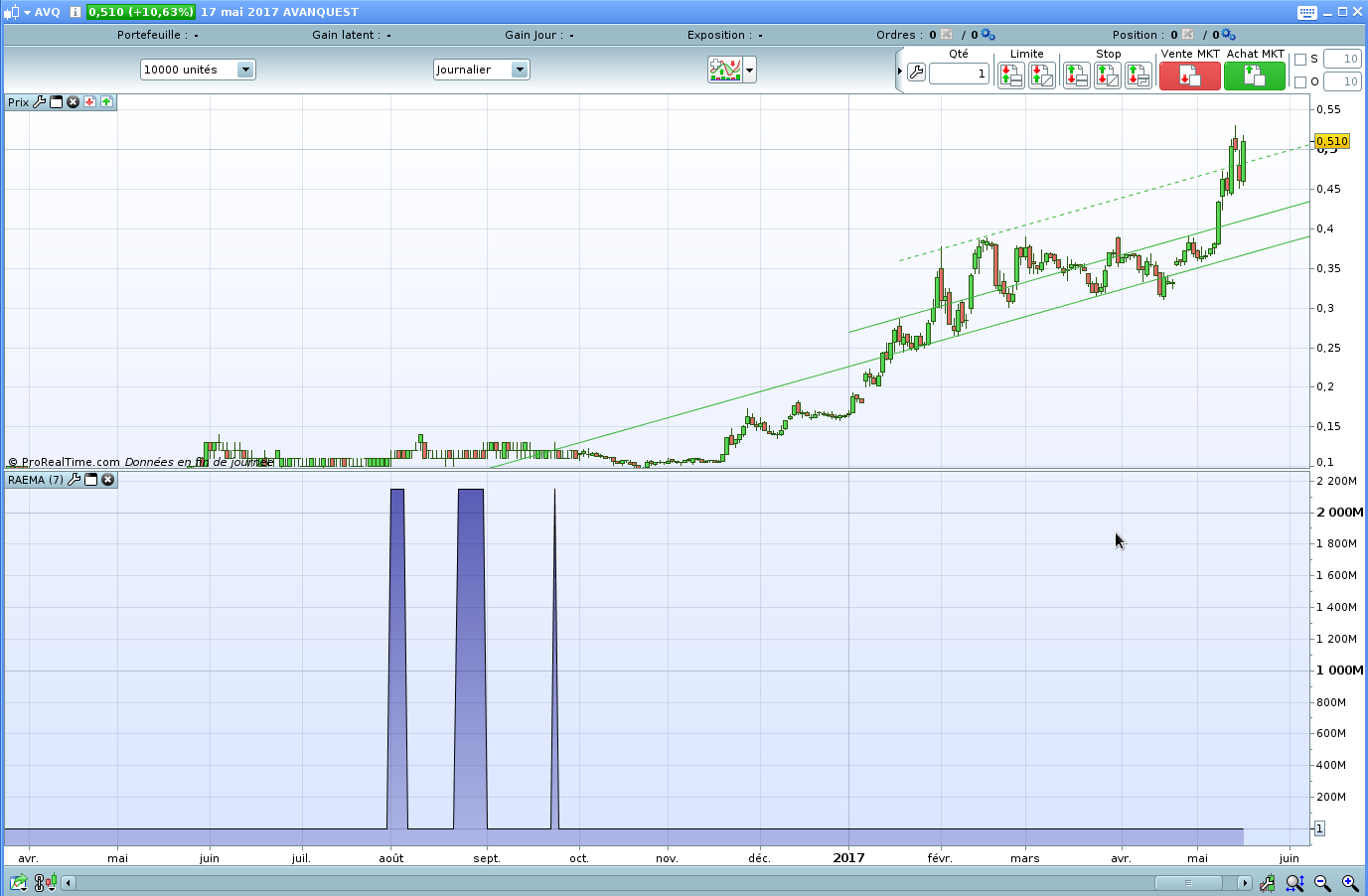Image resolution: width=1368 pixels, height=896 pixels.
Task: Click the first Limite order icon
Action: coord(1011,75)
